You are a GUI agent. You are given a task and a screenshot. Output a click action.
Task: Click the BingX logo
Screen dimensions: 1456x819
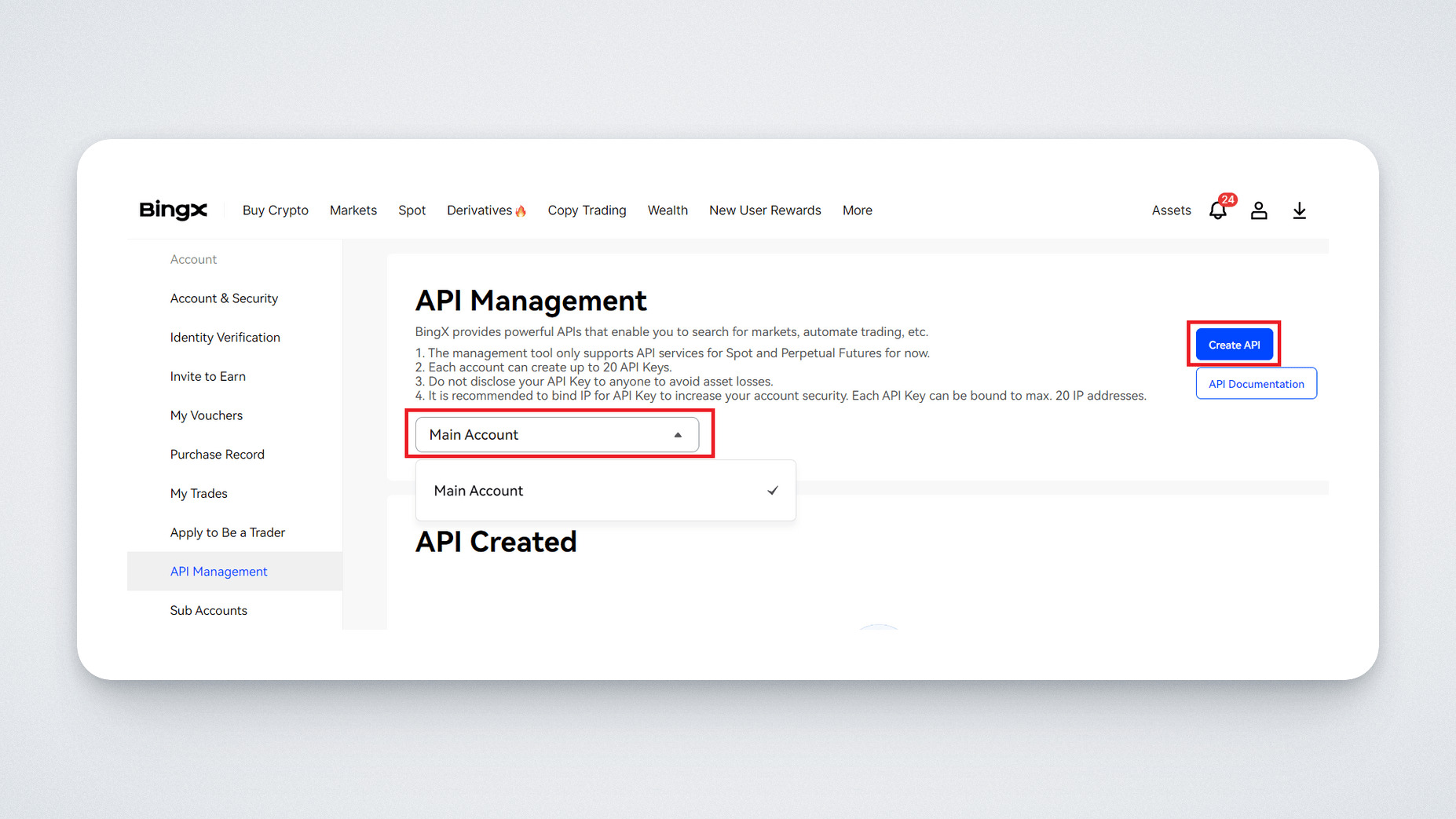173,210
